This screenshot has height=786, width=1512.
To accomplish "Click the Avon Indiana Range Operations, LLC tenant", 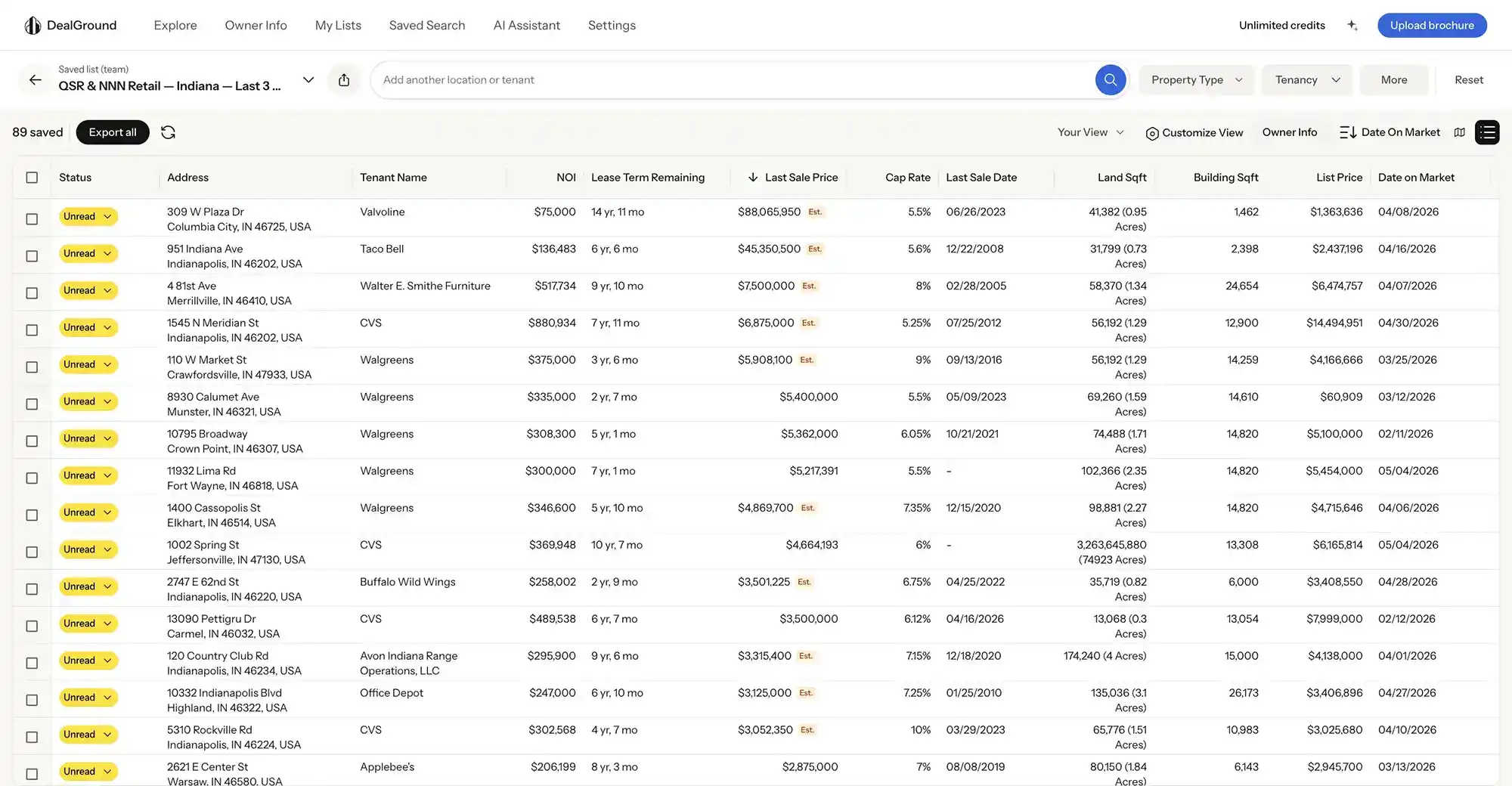I will coord(409,664).
